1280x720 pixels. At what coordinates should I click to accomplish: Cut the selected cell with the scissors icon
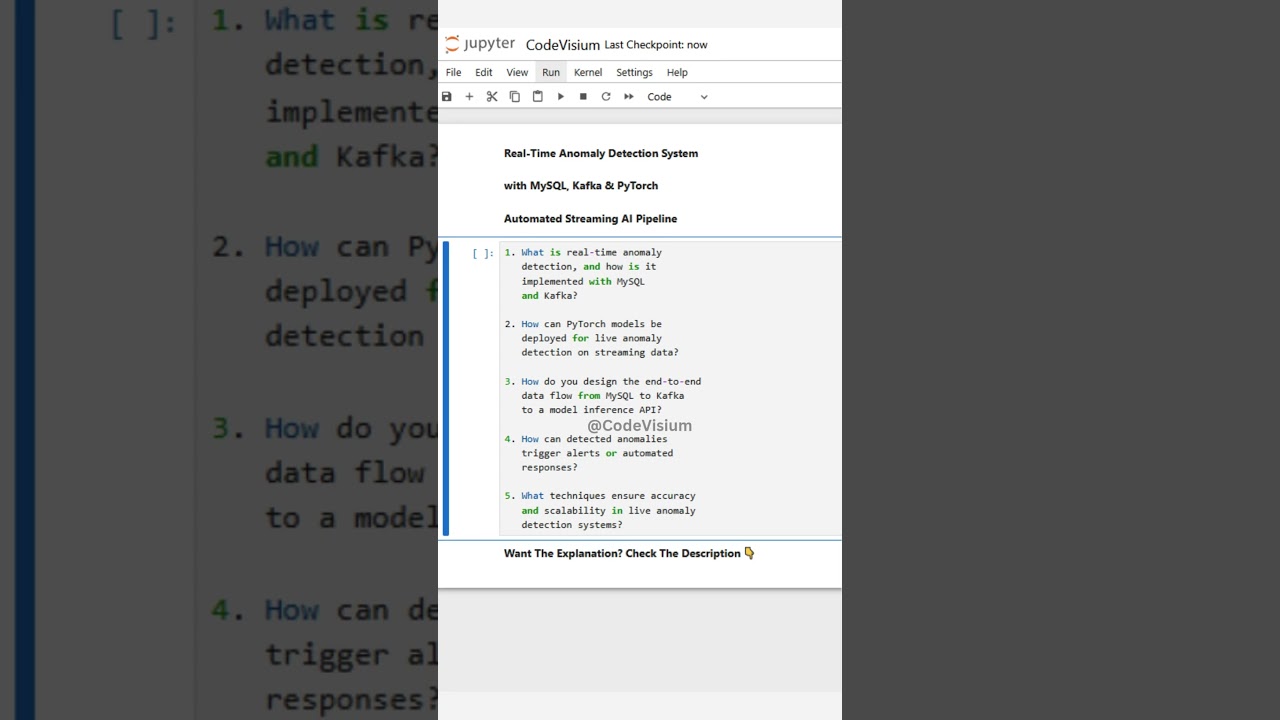pyautogui.click(x=492, y=97)
